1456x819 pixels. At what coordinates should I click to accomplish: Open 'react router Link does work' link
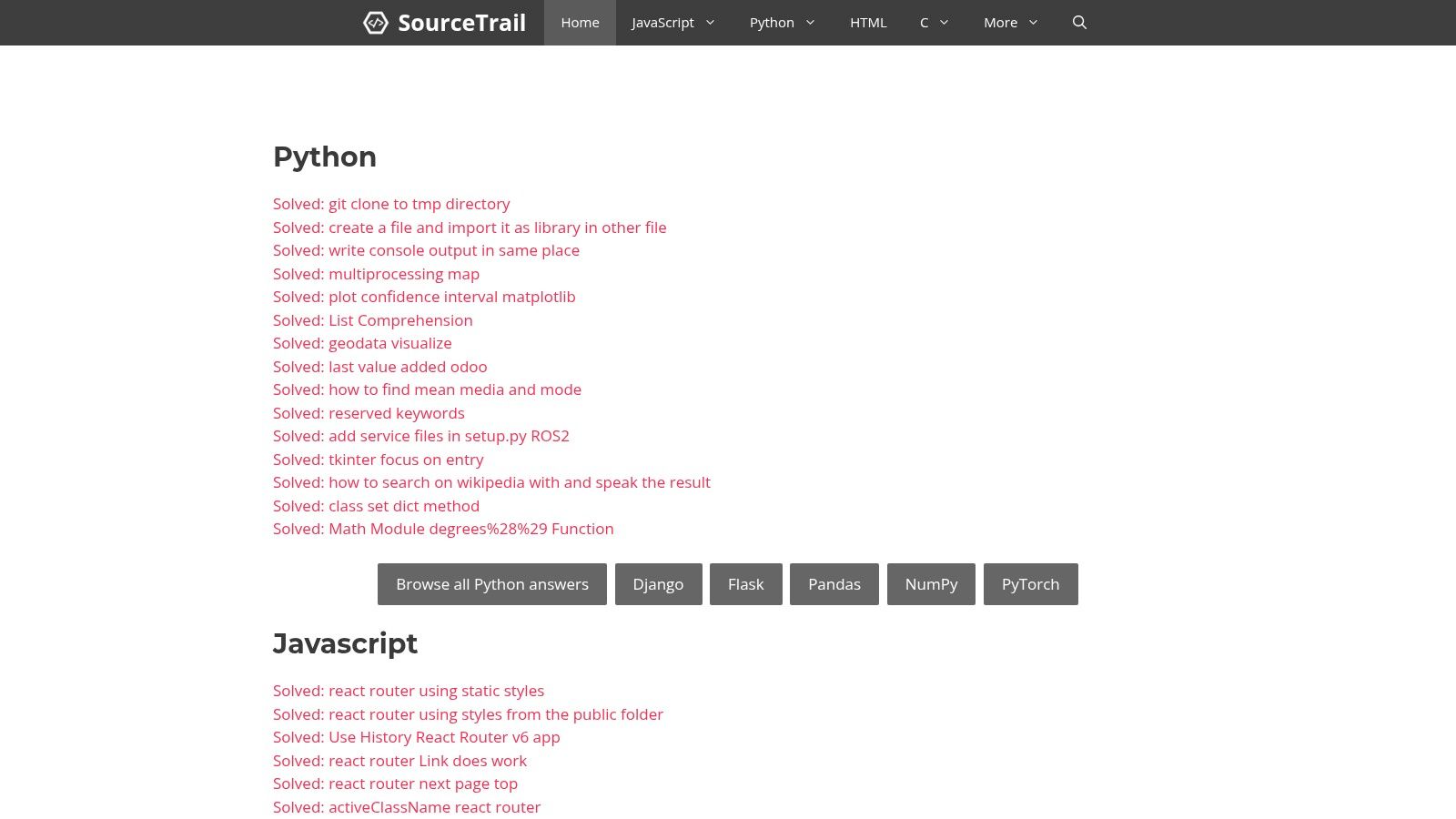coord(399,761)
